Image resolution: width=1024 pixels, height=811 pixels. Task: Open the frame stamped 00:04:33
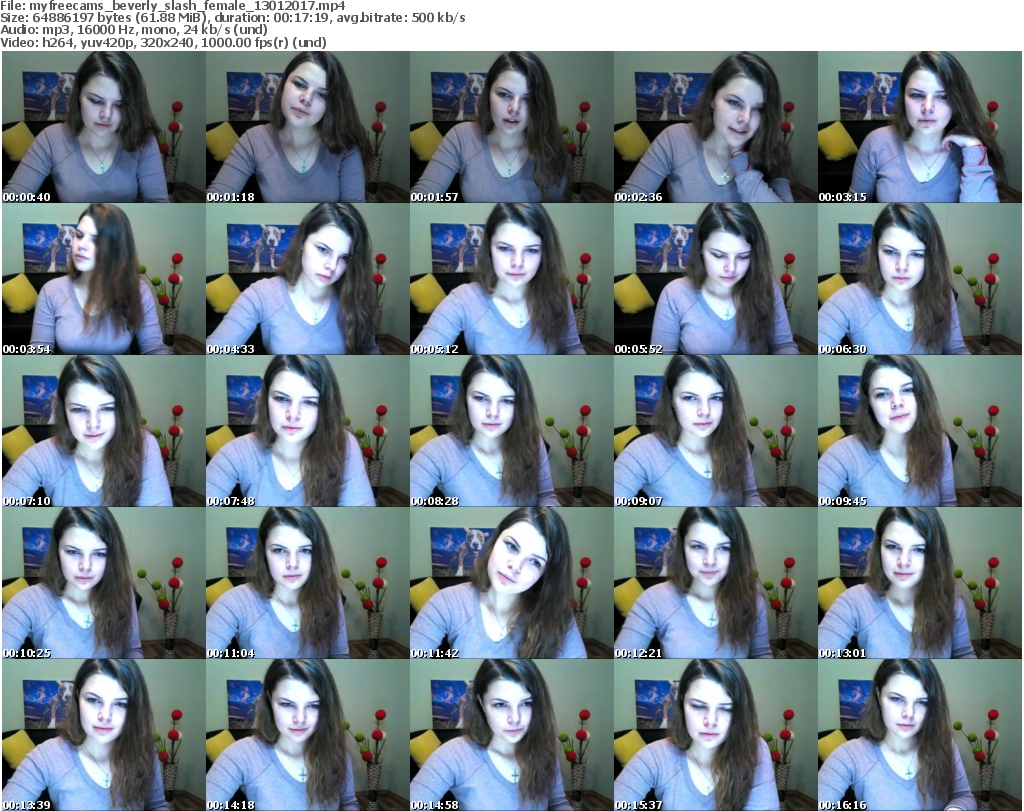point(308,279)
